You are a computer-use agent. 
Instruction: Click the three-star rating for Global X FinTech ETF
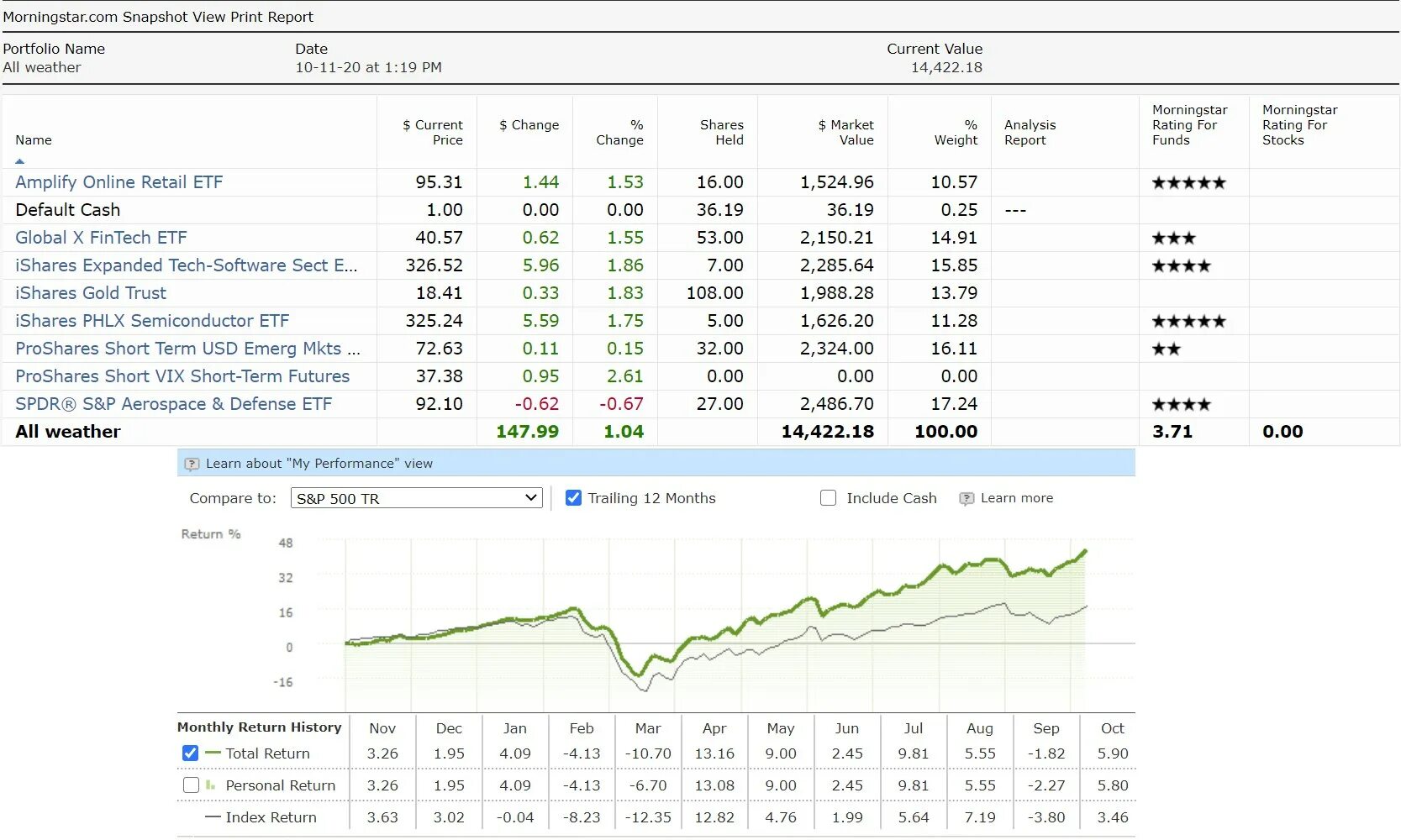pyautogui.click(x=1173, y=238)
